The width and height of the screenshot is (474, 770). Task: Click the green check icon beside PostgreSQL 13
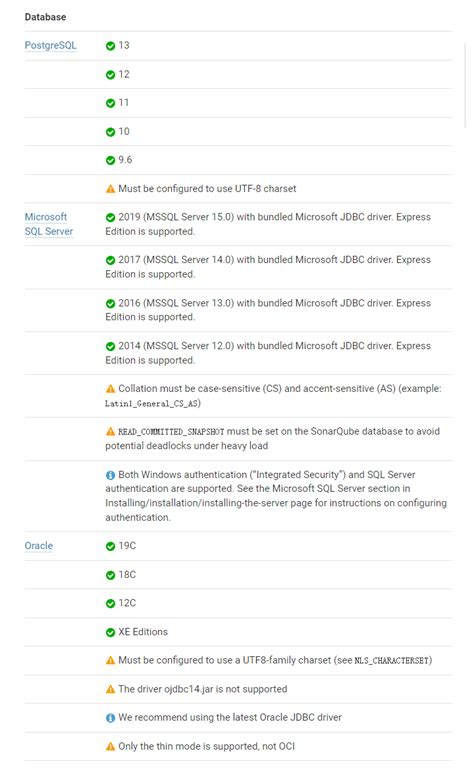pyautogui.click(x=111, y=46)
